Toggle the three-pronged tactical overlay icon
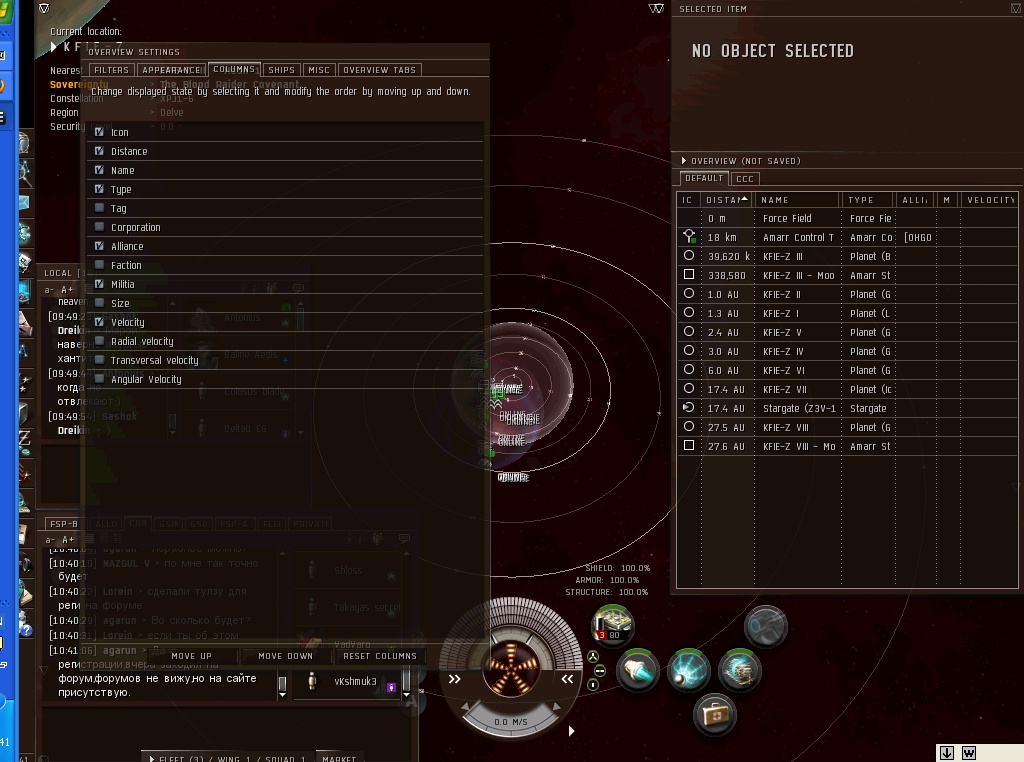 point(593,657)
